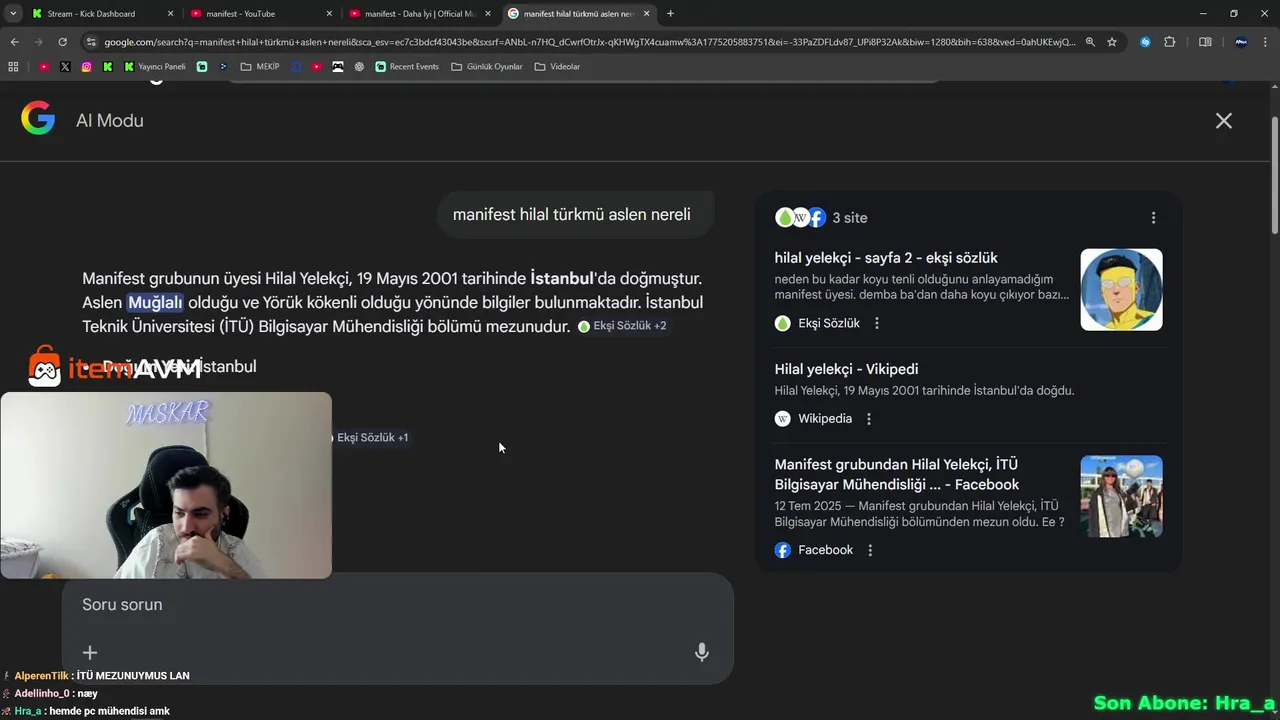Image resolution: width=1280 pixels, height=720 pixels.
Task: Close the Stream - Kick Dashboard tab
Action: pyautogui.click(x=170, y=14)
